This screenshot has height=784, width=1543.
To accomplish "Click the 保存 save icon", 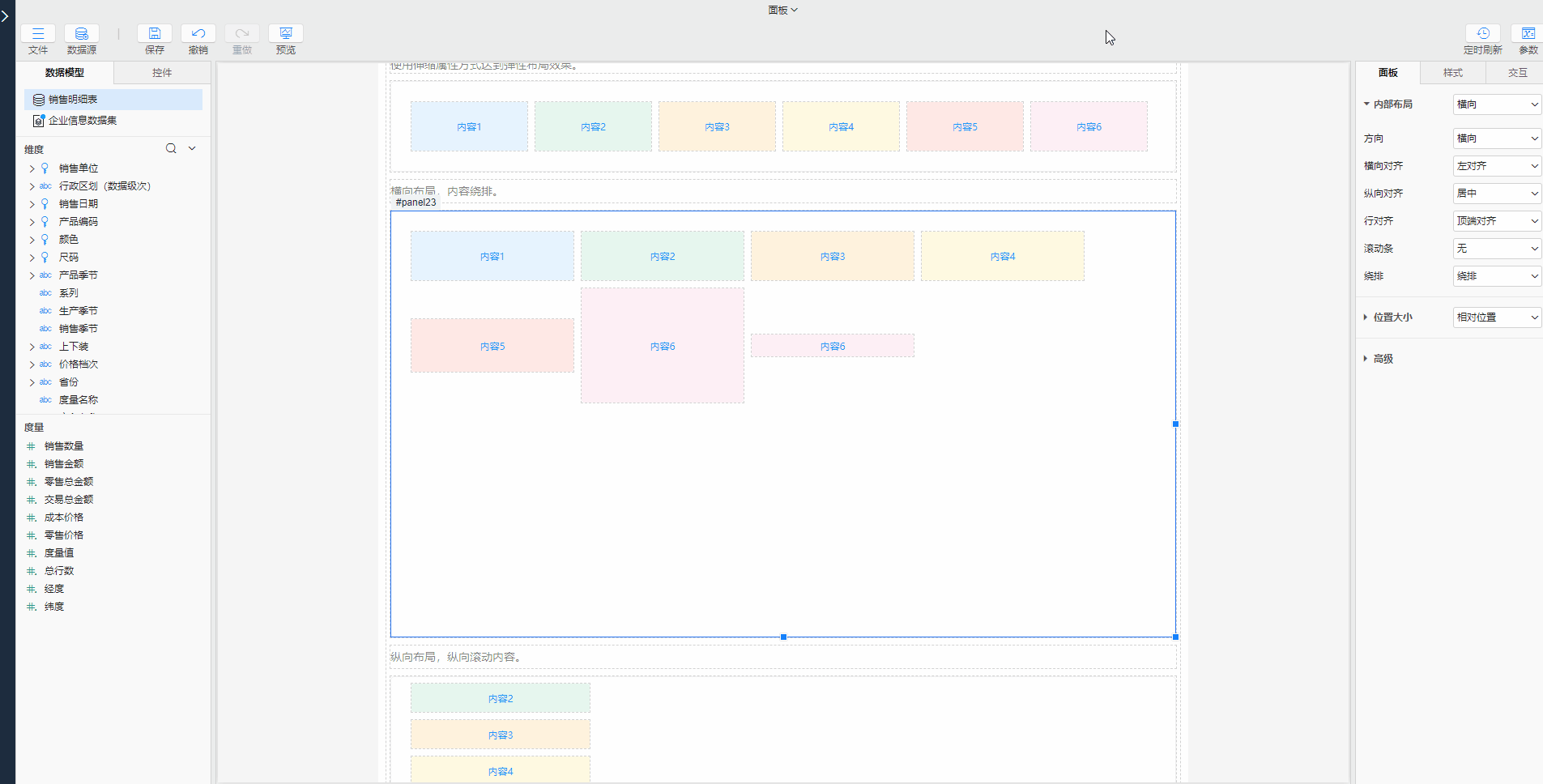I will click(155, 33).
